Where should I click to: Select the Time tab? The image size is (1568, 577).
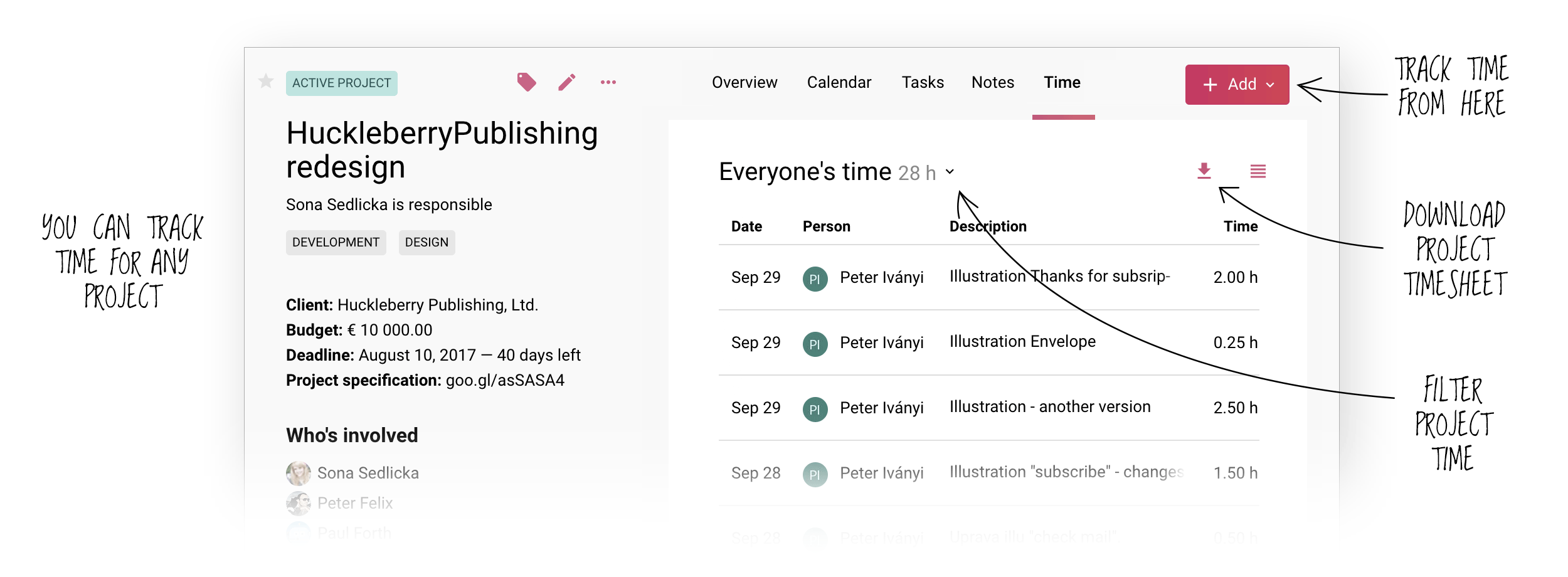(1062, 82)
